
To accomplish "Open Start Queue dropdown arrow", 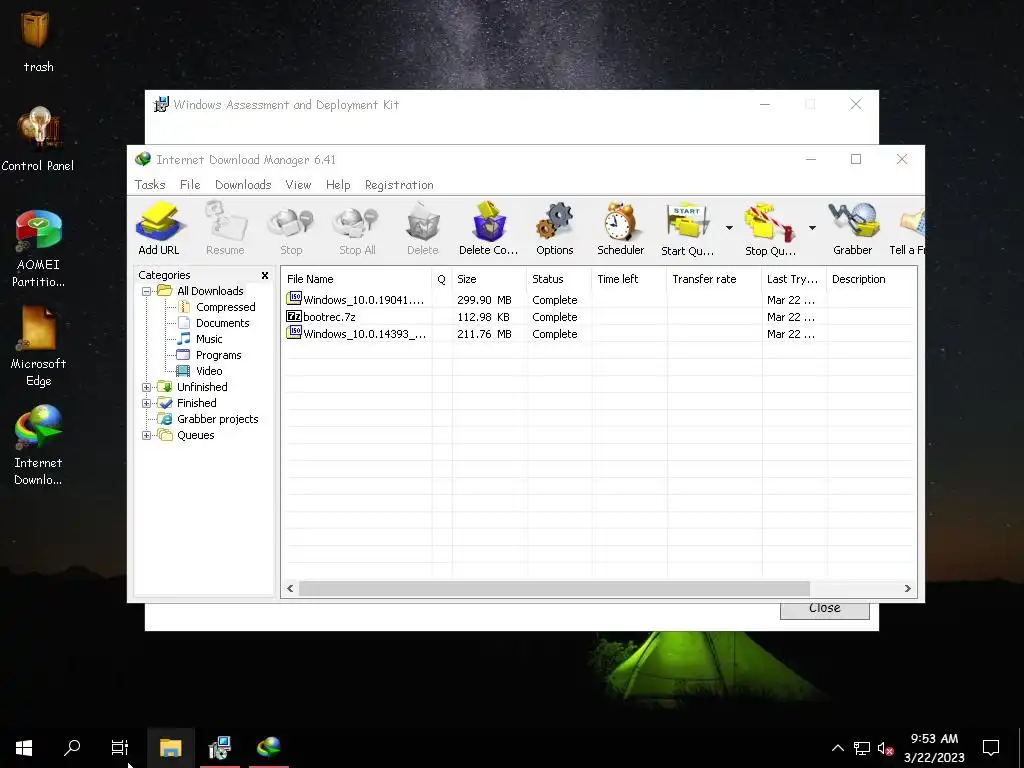I will point(729,228).
